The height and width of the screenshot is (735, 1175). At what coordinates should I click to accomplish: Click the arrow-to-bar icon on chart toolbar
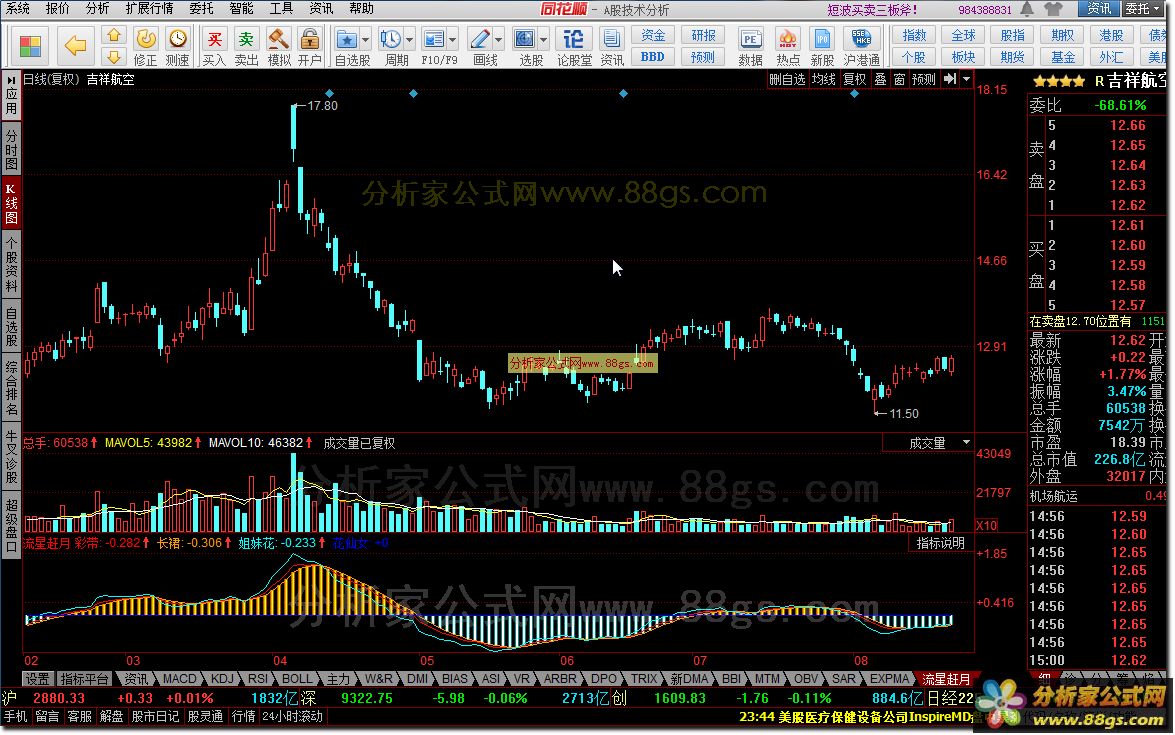[950, 79]
